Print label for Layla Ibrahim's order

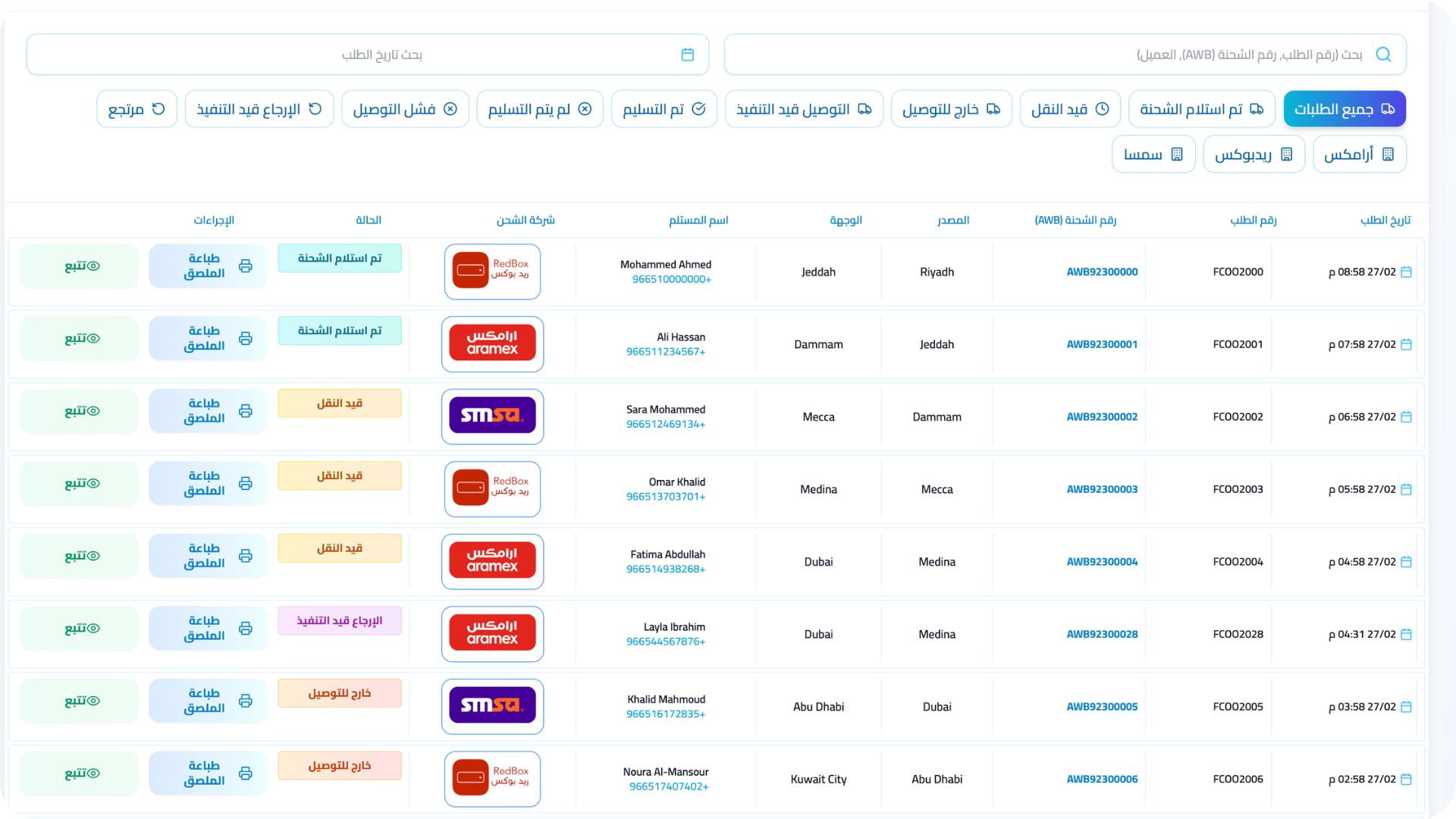208,629
